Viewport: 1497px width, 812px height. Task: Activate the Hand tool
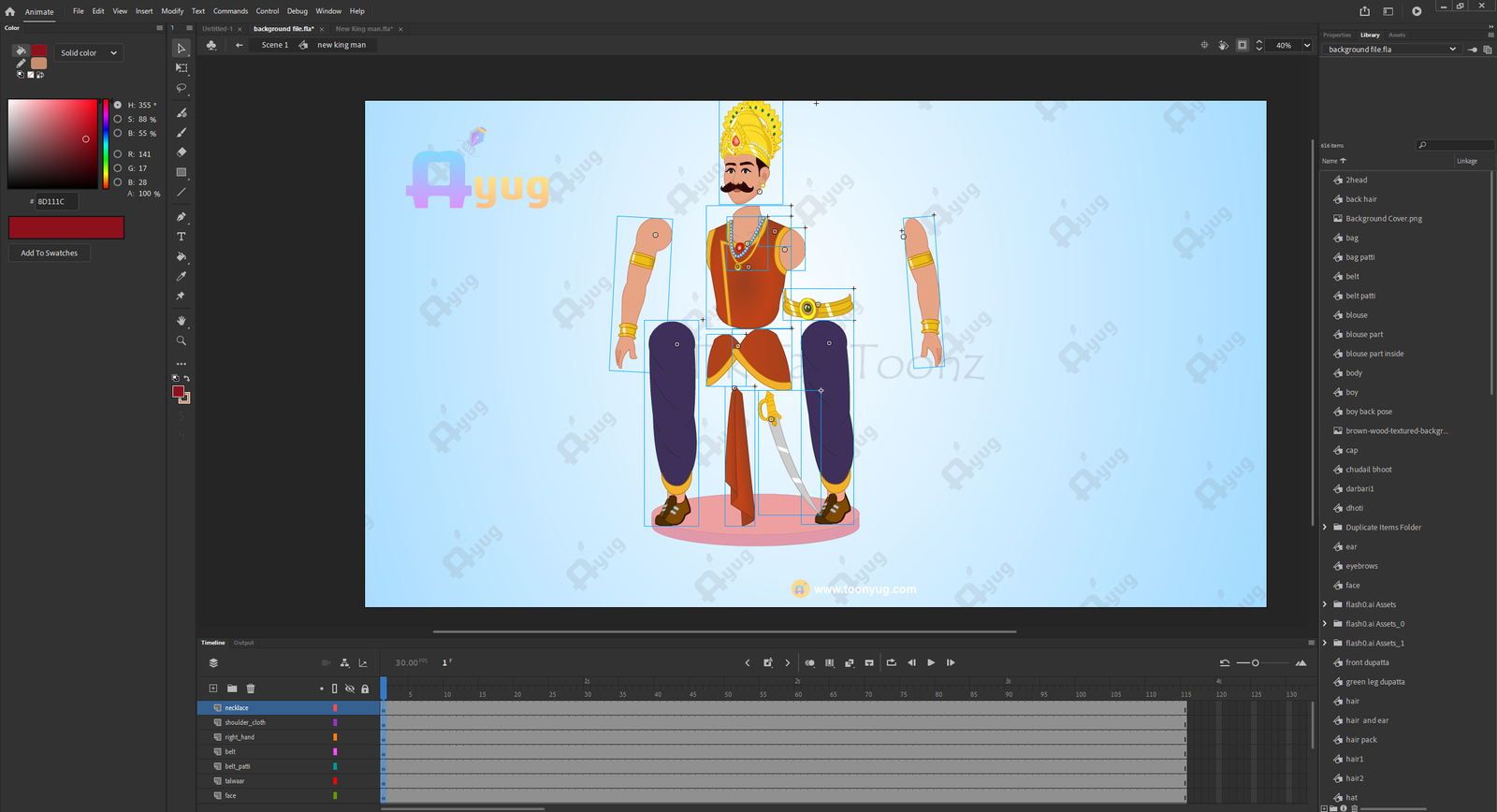click(x=182, y=321)
